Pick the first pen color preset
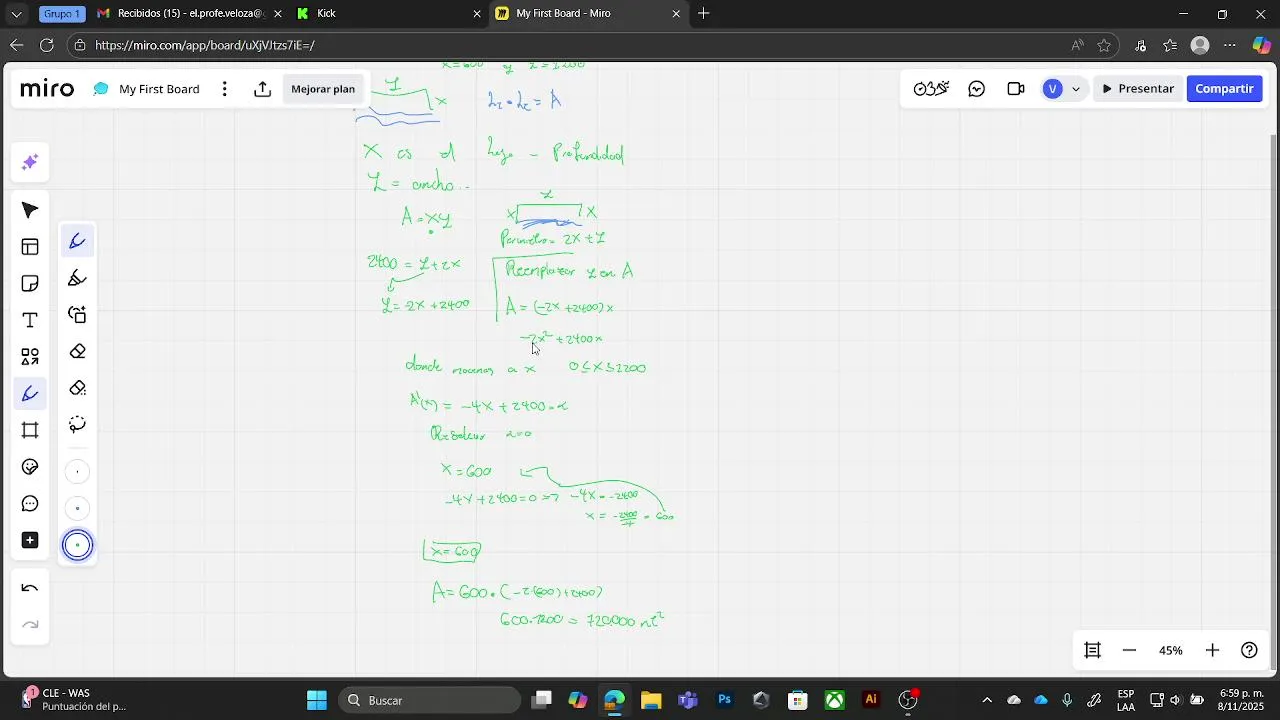This screenshot has width=1280, height=720. pos(77,472)
